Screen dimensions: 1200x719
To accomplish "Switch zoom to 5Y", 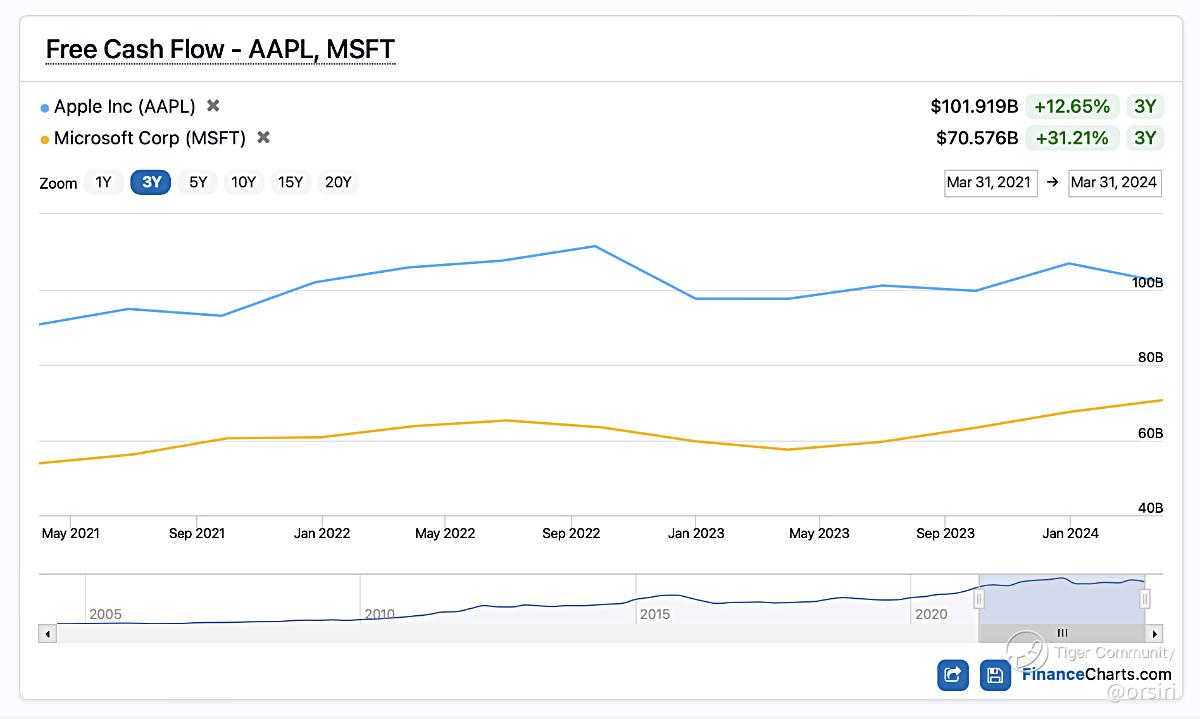I will click(198, 182).
